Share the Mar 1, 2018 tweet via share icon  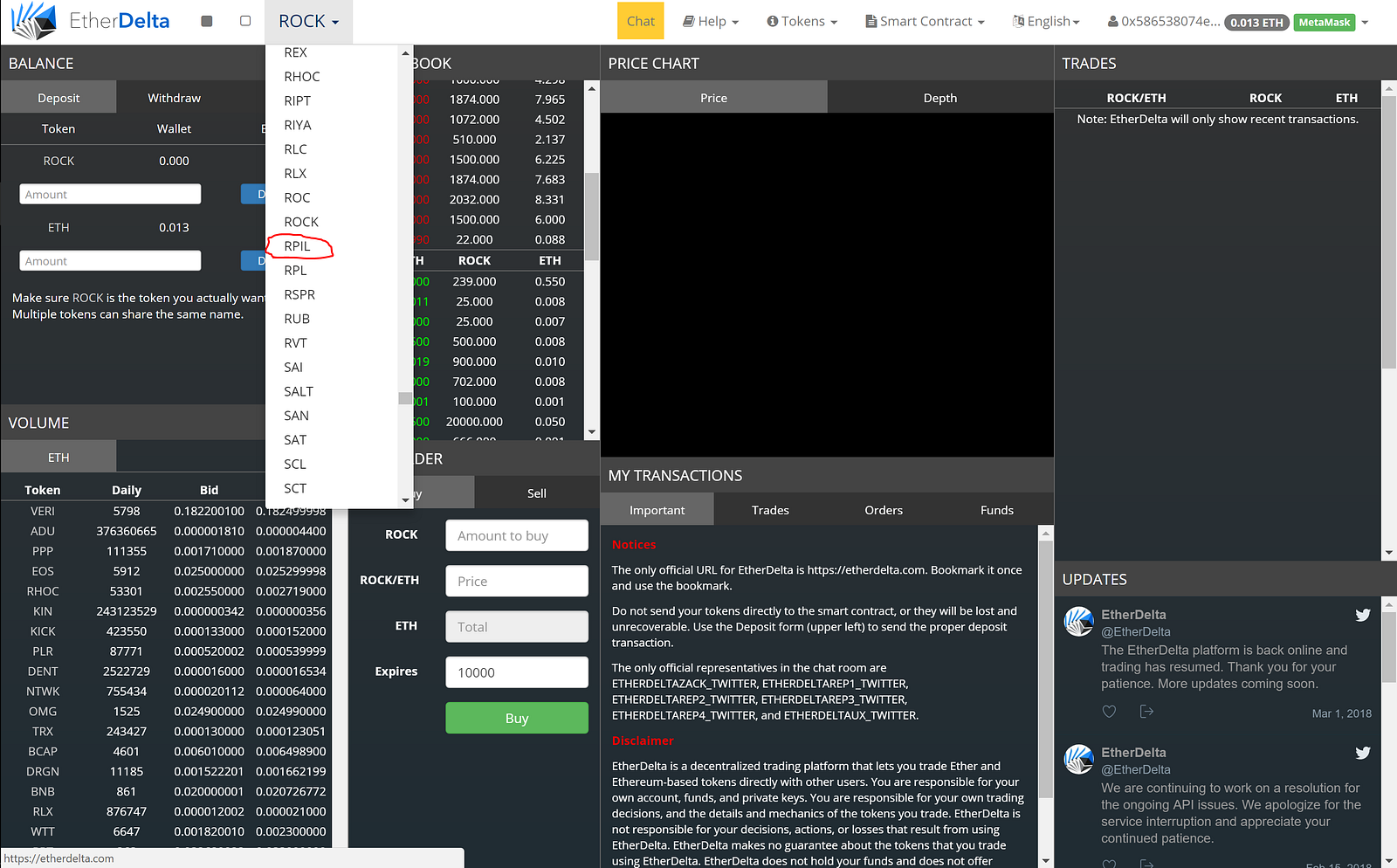click(1147, 712)
